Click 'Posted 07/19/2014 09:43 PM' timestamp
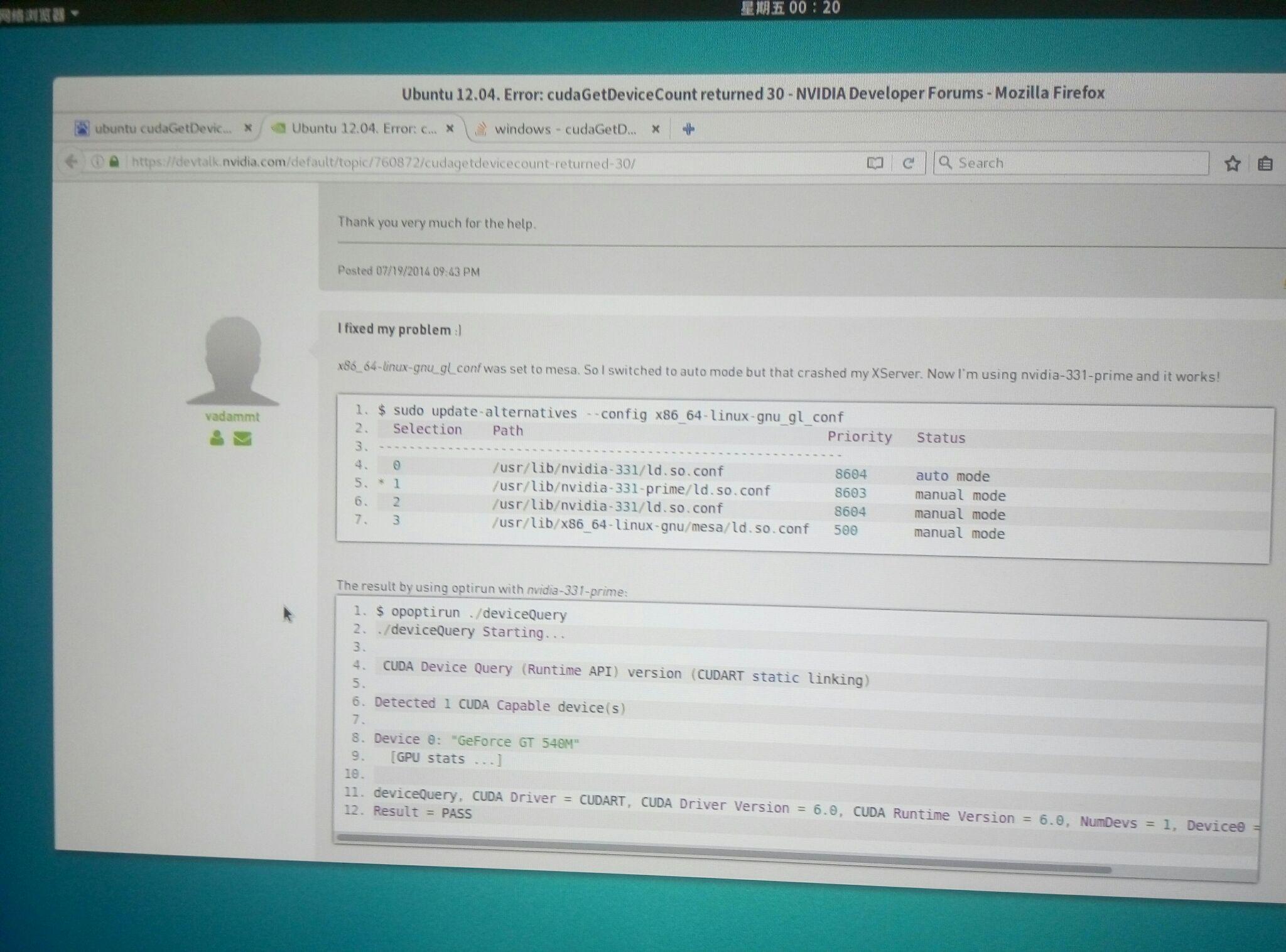The height and width of the screenshot is (952, 1286). [408, 271]
